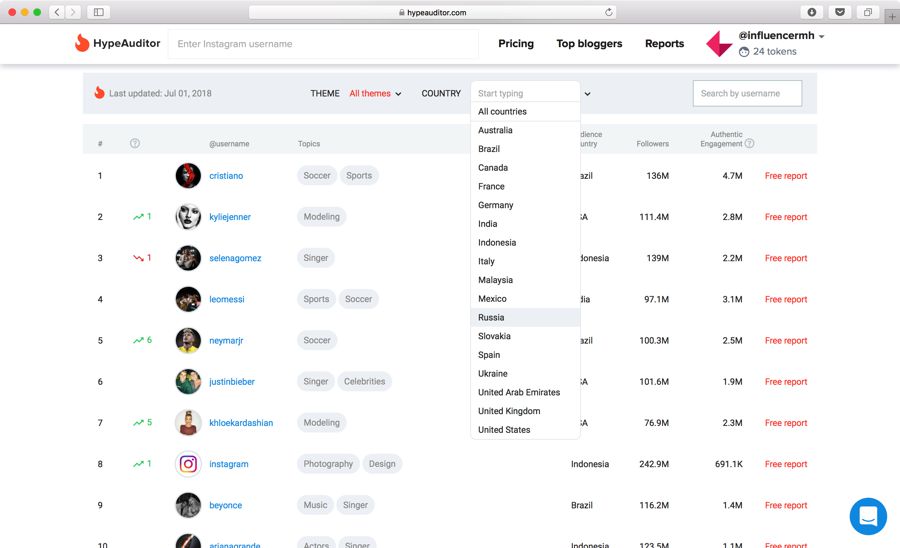Image resolution: width=900 pixels, height=548 pixels.
Task: Click the Topics column header
Action: tap(309, 144)
